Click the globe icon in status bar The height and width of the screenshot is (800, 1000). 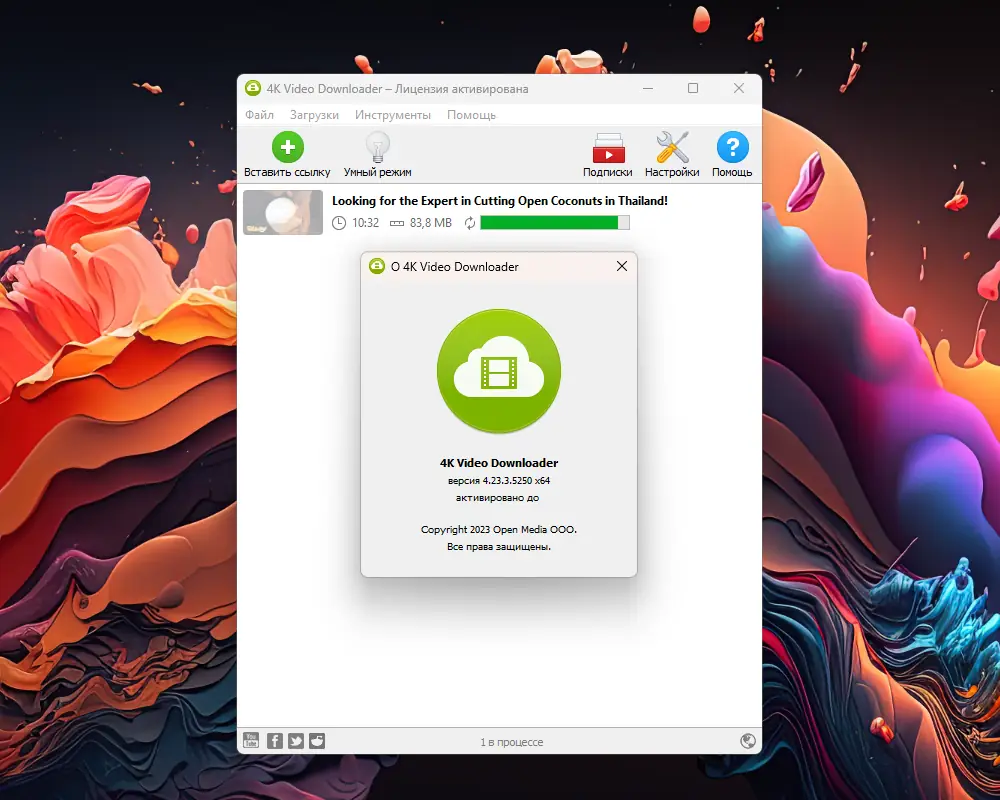tap(748, 741)
